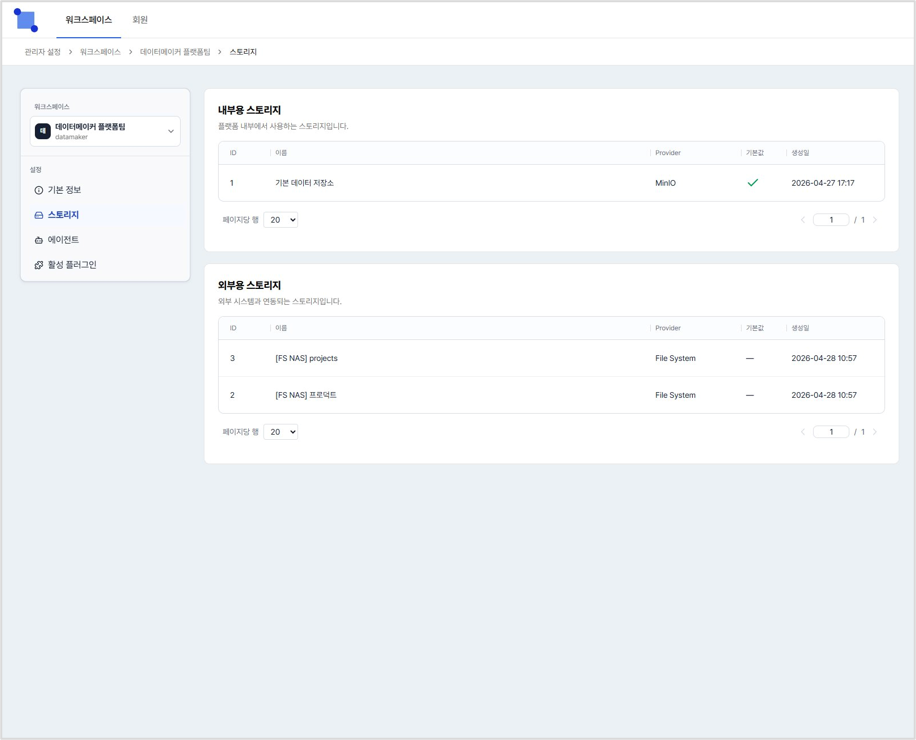Open the workspace selector chevron
Viewport: 916px width, 740px height.
point(171,131)
